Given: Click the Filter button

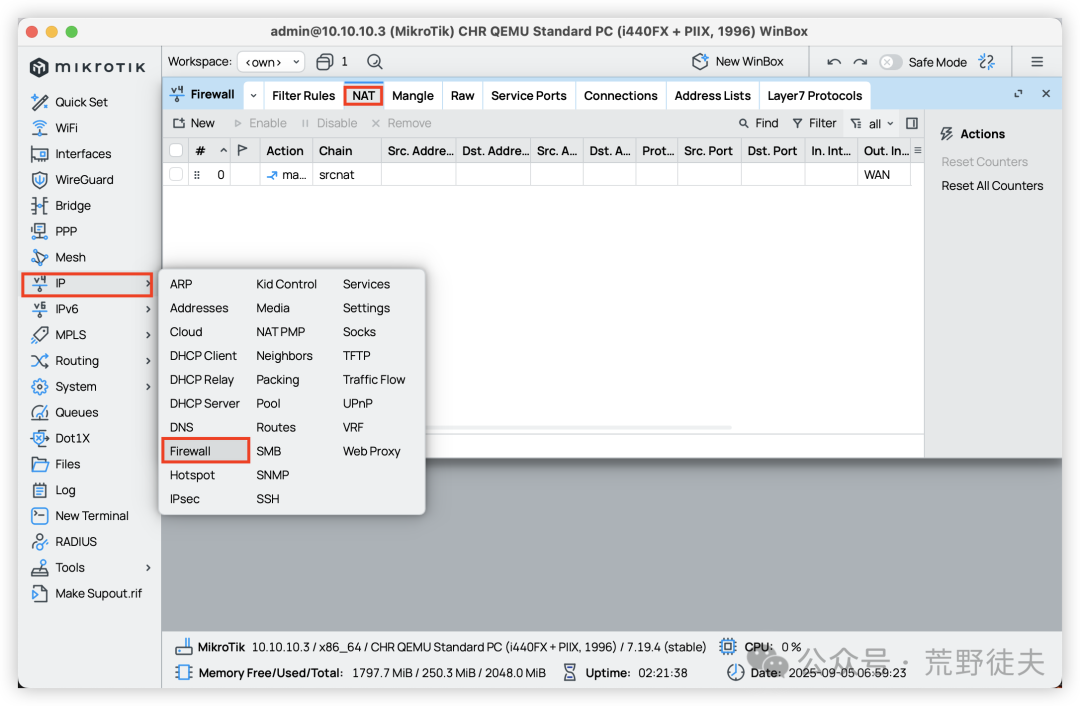Looking at the screenshot, I should point(814,123).
